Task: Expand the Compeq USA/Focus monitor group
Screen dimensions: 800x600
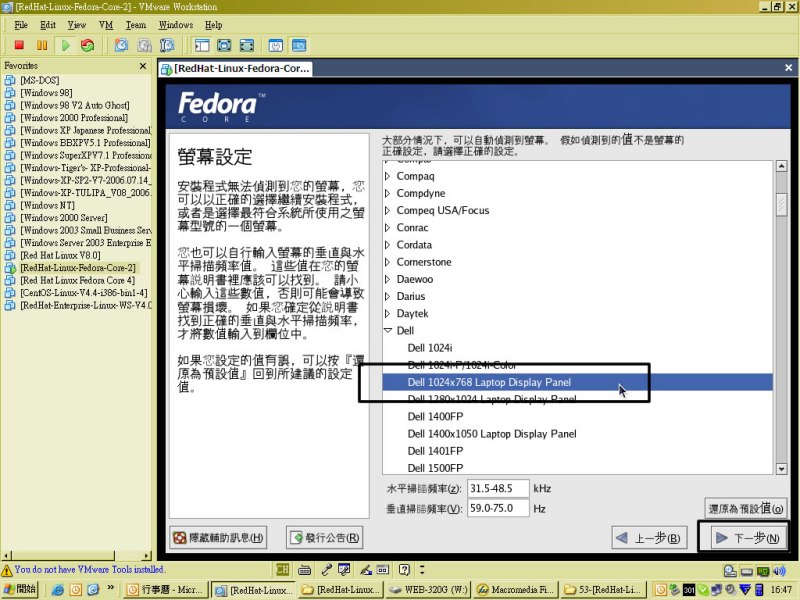Action: (x=387, y=210)
